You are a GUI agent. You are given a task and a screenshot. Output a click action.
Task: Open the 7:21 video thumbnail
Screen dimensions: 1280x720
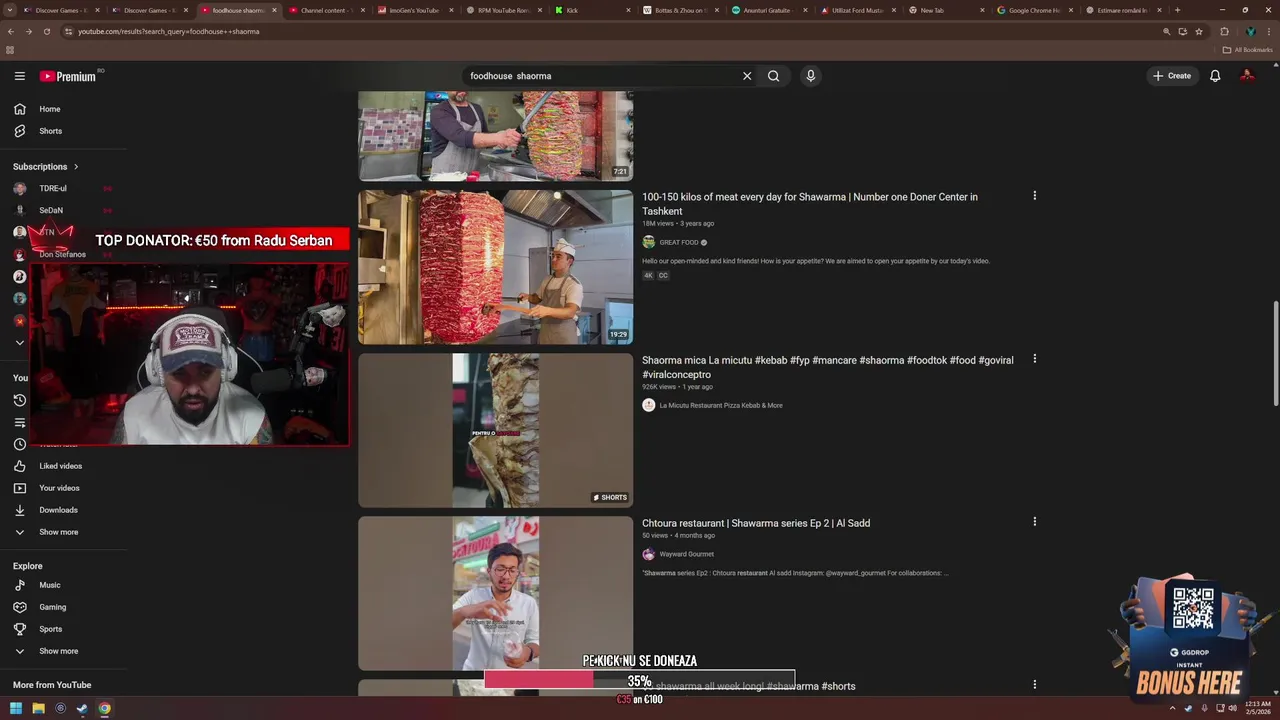pos(495,136)
